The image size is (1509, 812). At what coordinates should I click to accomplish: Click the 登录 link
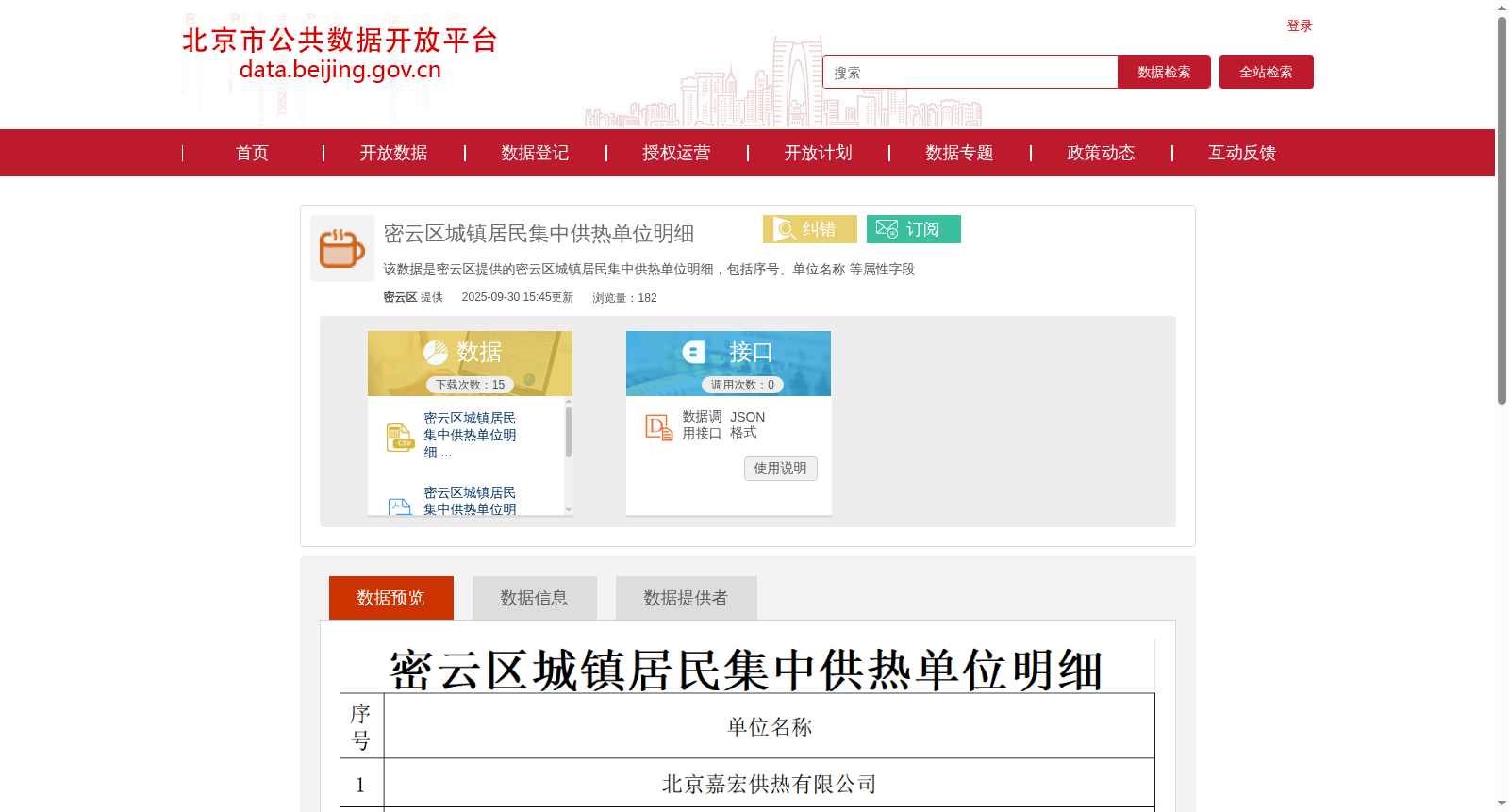[1300, 25]
